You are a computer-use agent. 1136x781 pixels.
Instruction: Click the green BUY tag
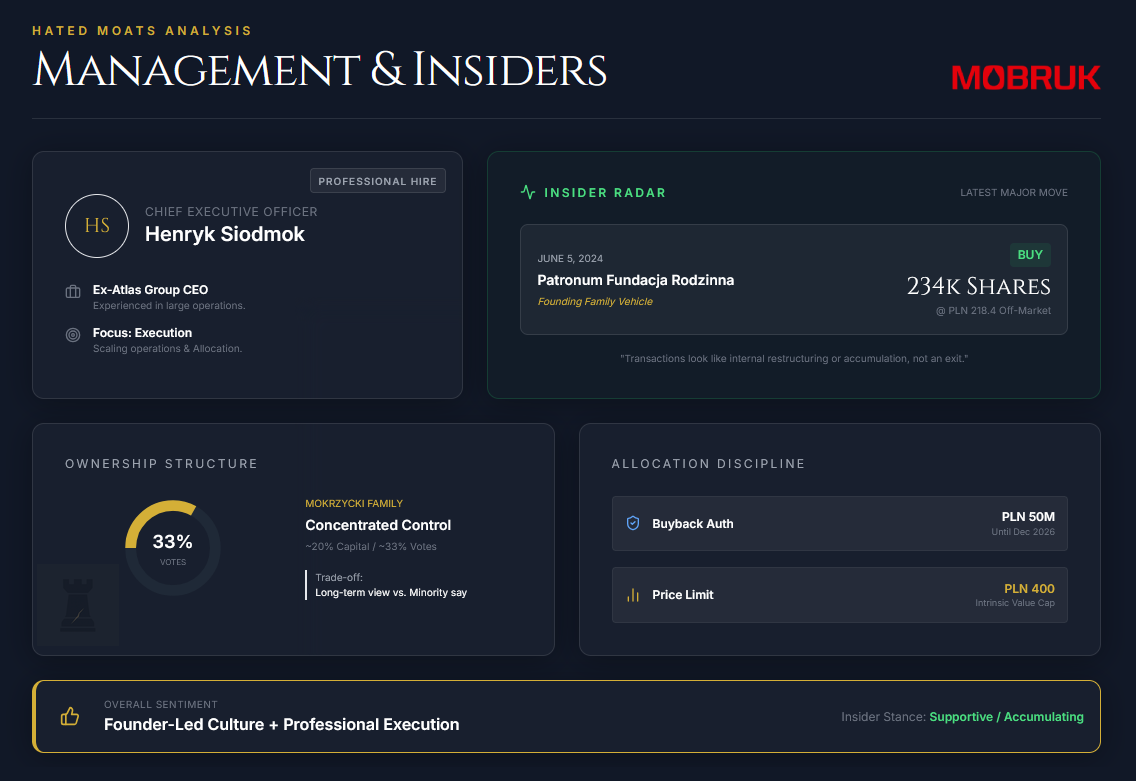[1030, 255]
